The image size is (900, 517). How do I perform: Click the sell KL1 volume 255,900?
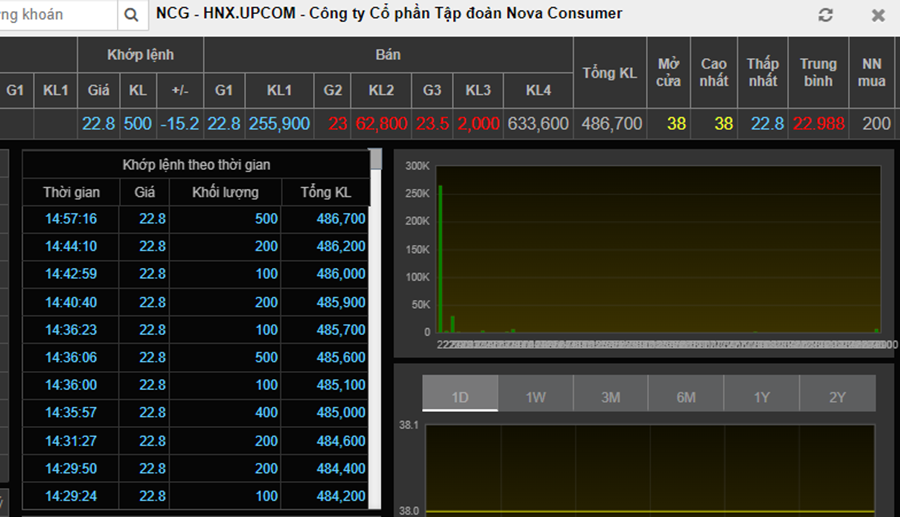pyautogui.click(x=279, y=124)
